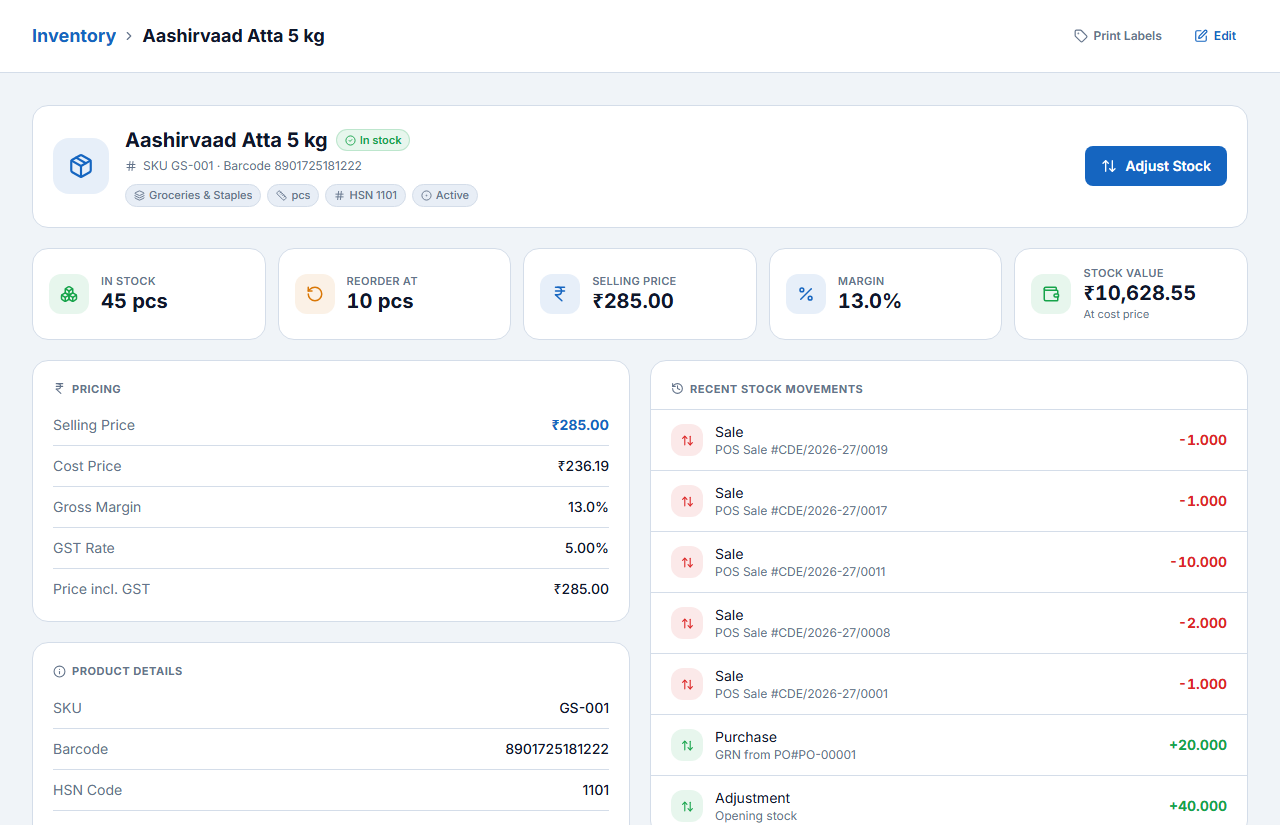Click the product box icon beside Aashirvaad Atta
1280x825 pixels.
coord(81,166)
